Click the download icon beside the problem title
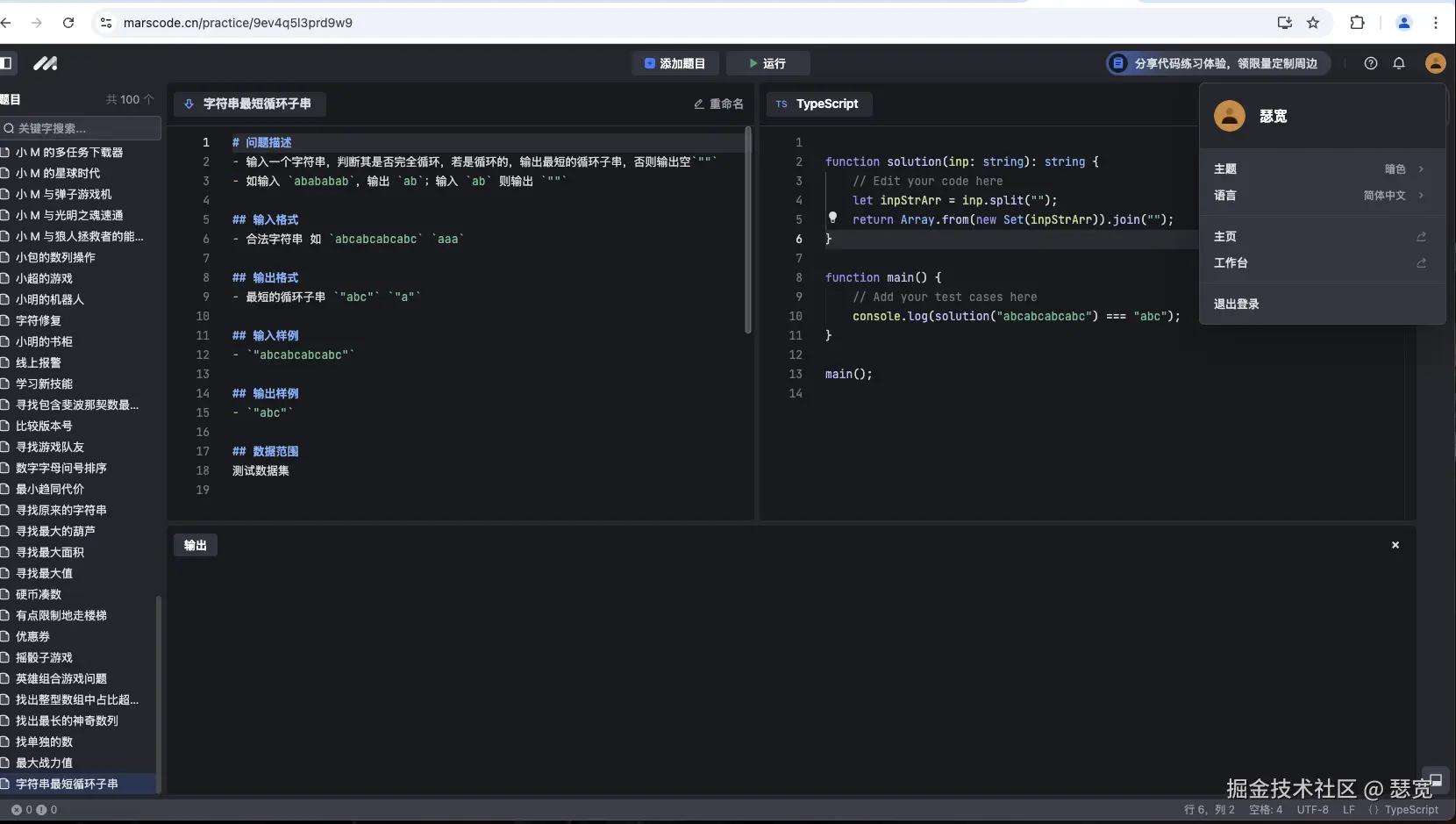1456x824 pixels. (189, 104)
